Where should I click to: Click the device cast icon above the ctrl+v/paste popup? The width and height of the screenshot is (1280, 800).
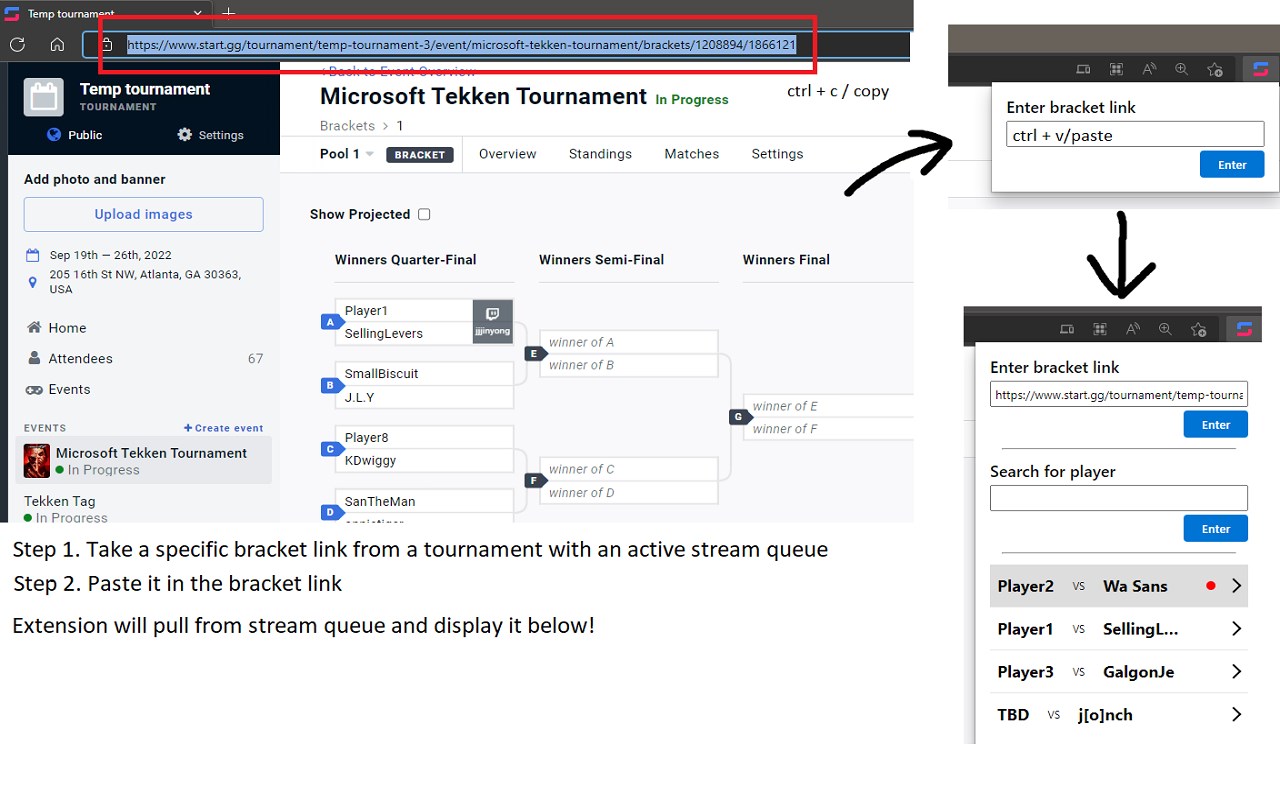point(1083,69)
